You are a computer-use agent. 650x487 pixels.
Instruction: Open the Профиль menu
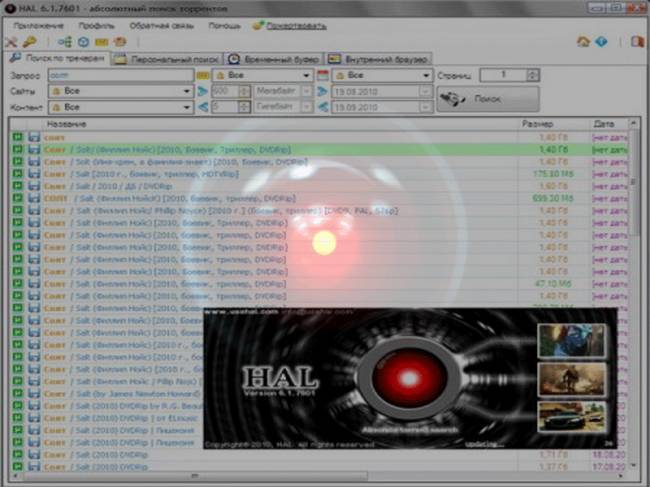[97, 26]
